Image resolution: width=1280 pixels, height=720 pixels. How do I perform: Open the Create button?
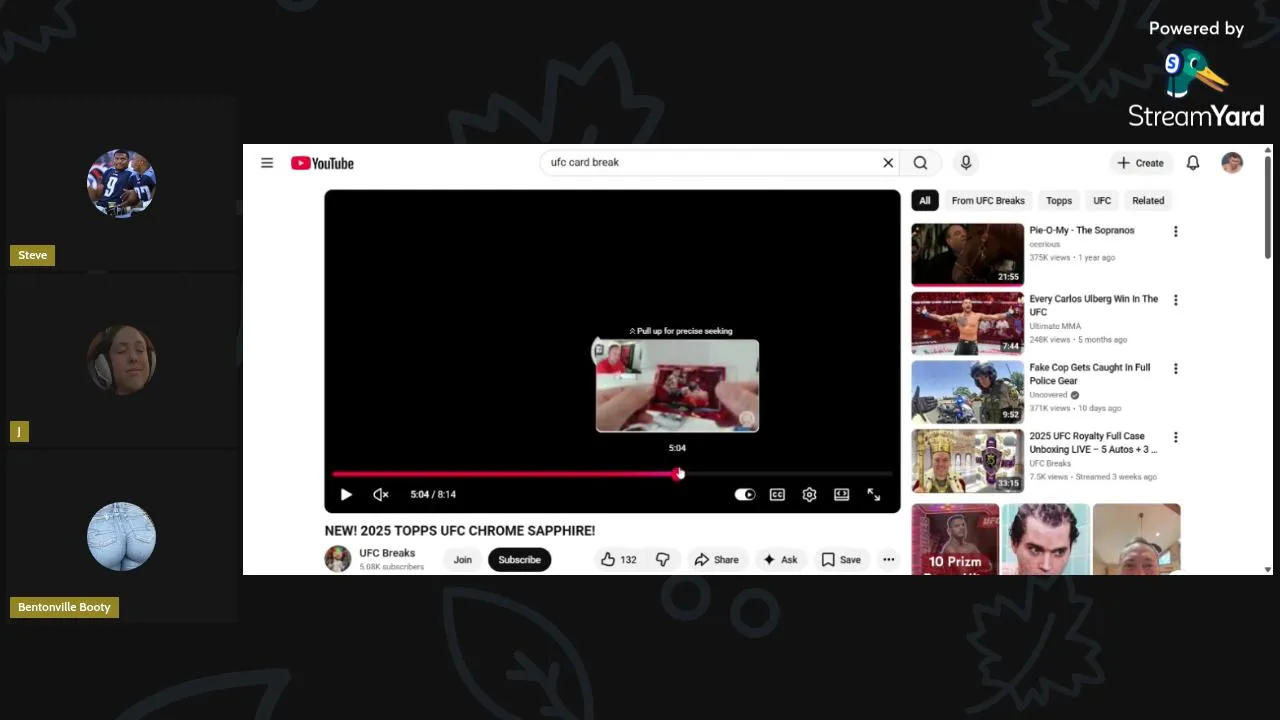[1140, 163]
